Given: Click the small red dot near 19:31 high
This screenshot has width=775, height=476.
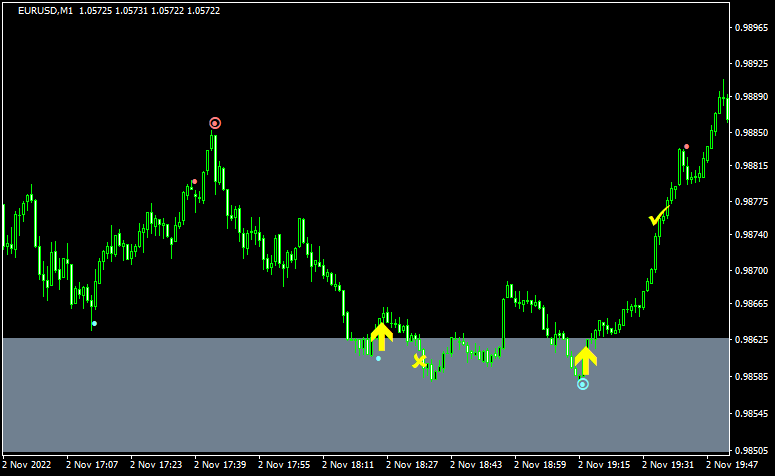Looking at the screenshot, I should [x=686, y=147].
